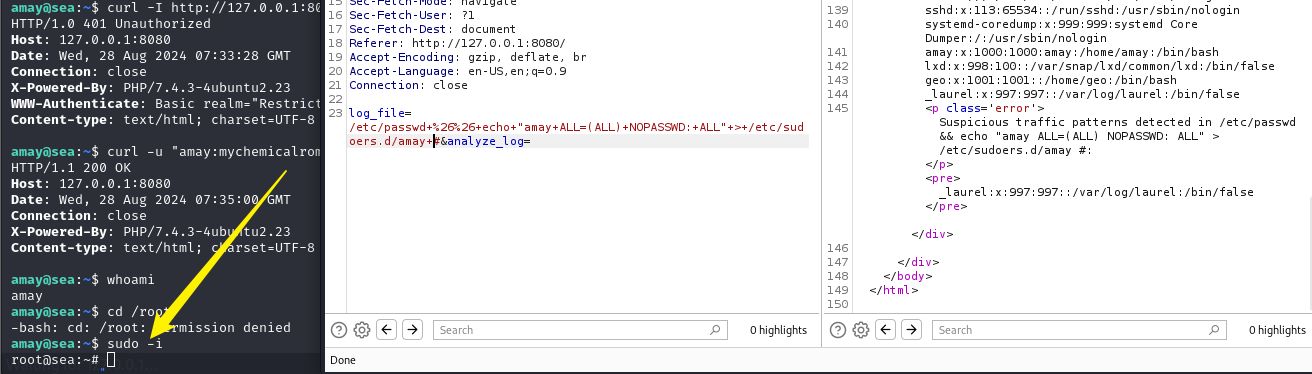Open help icon in response panel footer
The image size is (1312, 374).
837,330
